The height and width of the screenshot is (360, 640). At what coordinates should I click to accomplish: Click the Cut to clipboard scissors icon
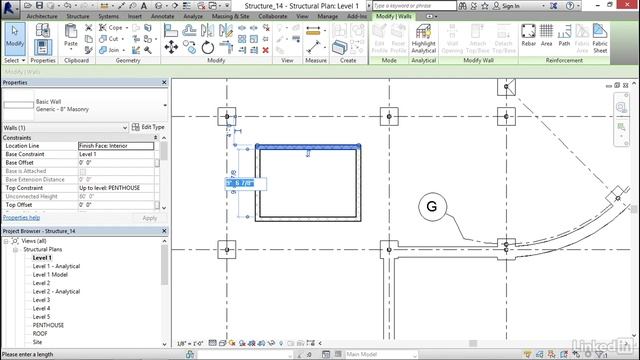pyautogui.click(x=89, y=28)
